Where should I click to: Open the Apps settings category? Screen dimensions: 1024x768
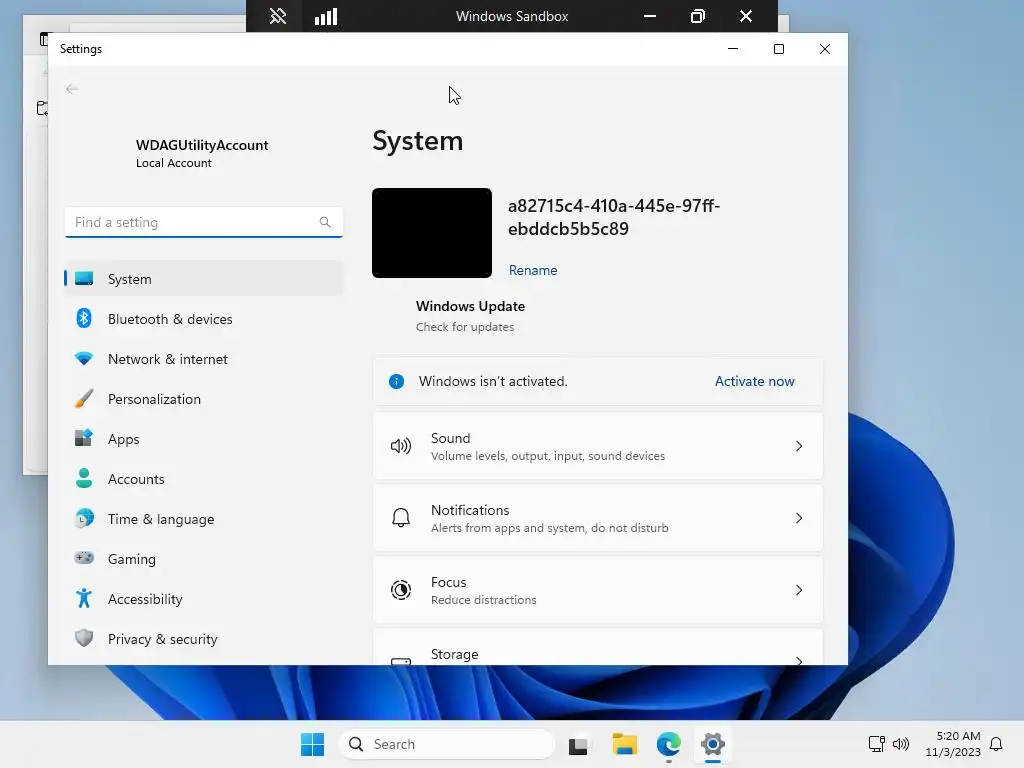(203, 439)
